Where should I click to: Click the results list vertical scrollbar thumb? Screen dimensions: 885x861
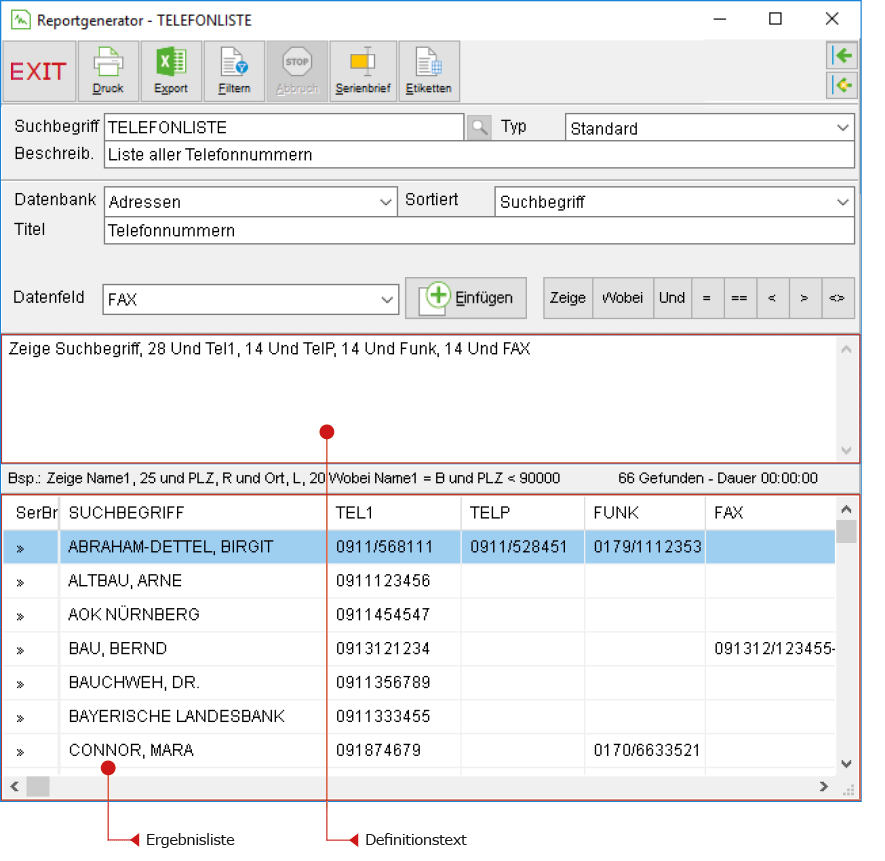(846, 532)
